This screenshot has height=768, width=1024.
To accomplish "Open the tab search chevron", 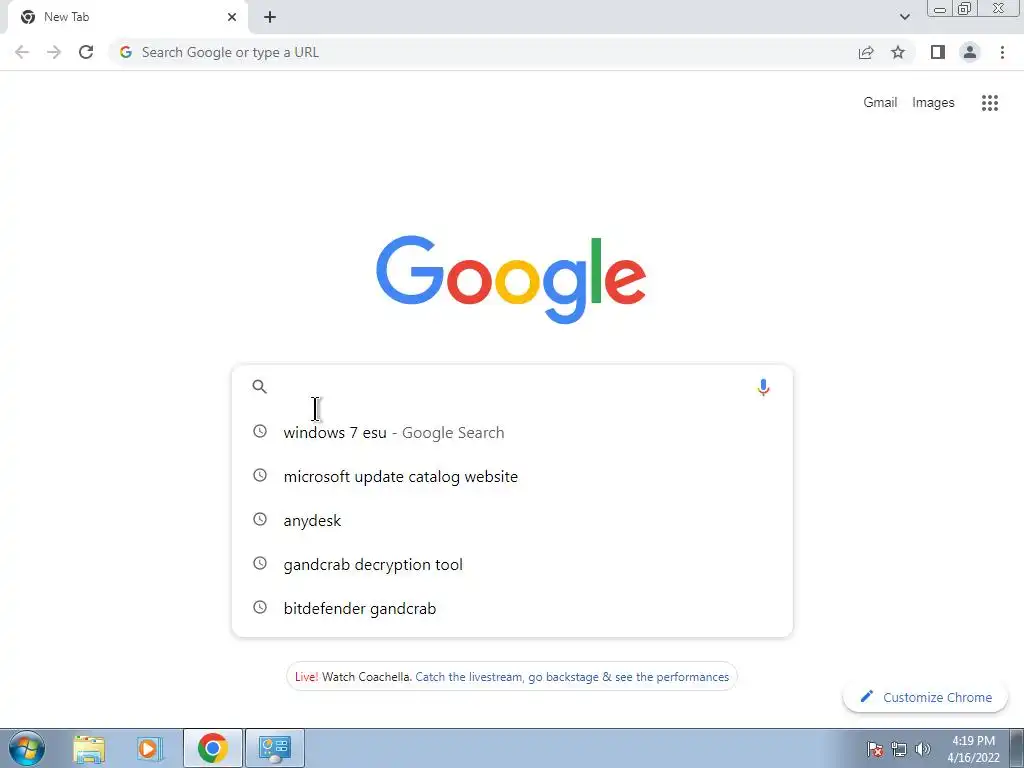I will pos(904,17).
